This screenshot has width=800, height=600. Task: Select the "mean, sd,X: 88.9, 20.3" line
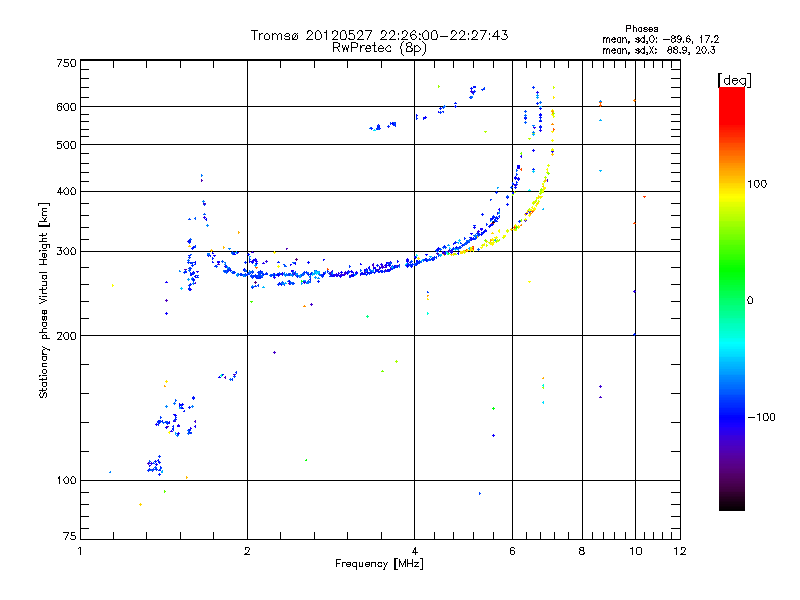point(659,50)
